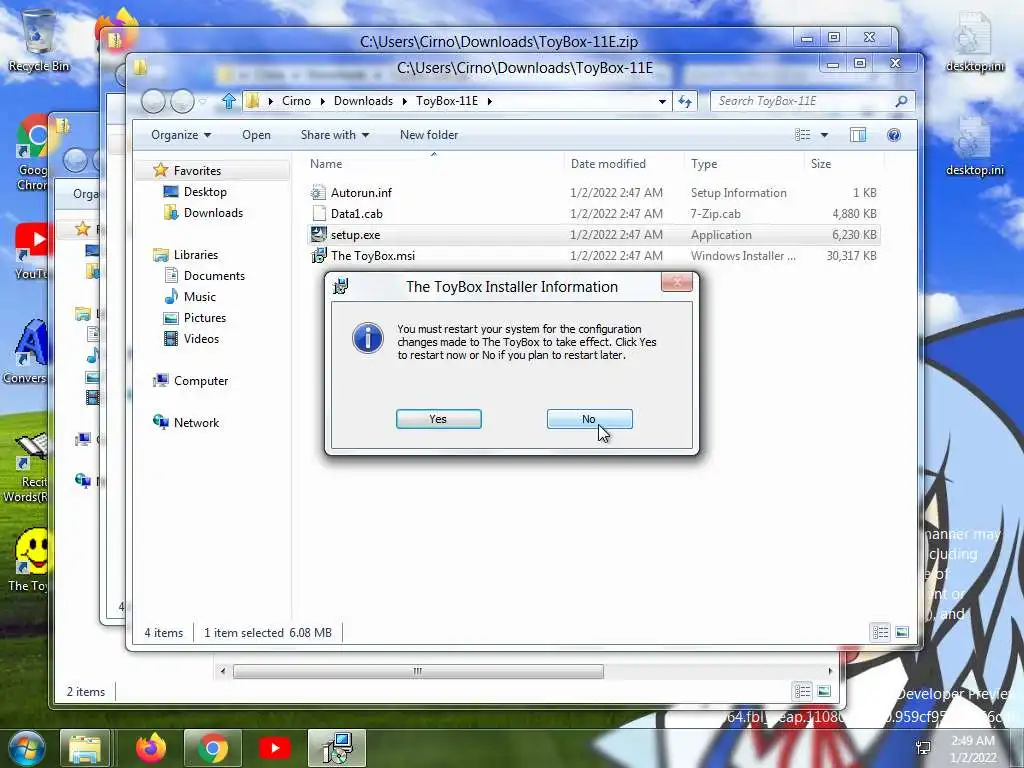Go up one folder level arrow
The height and width of the screenshot is (768, 1024).
(x=229, y=101)
